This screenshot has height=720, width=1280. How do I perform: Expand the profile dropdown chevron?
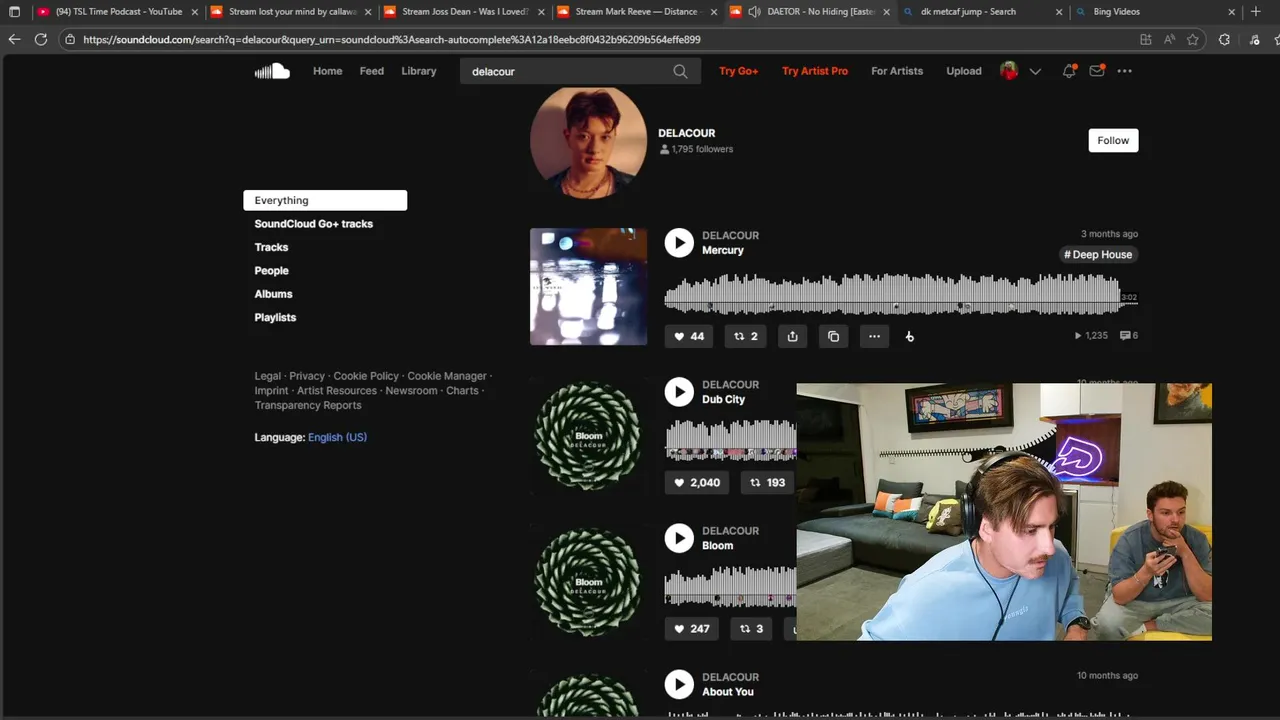tap(1035, 71)
